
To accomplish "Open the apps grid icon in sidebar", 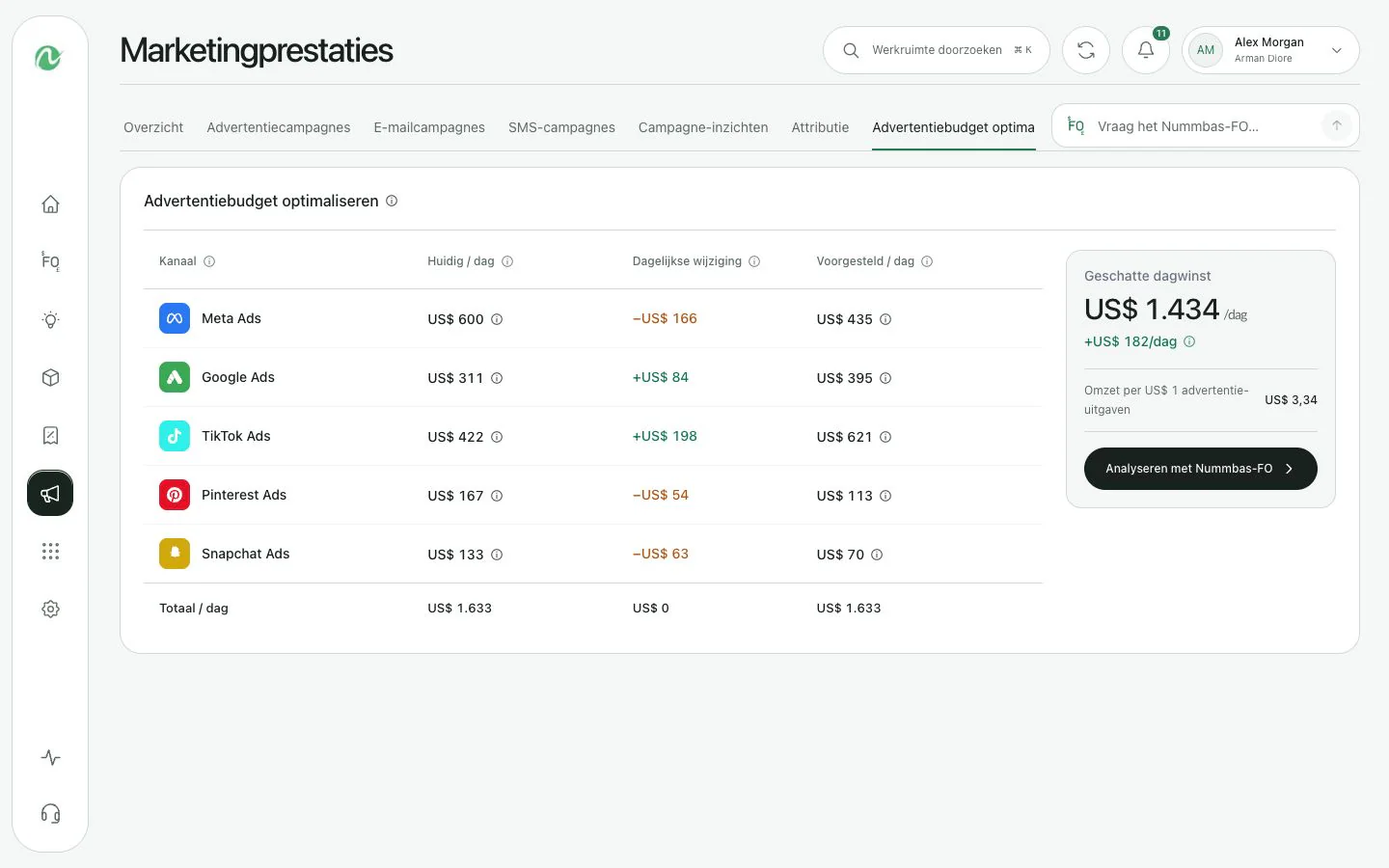I will pos(50,552).
